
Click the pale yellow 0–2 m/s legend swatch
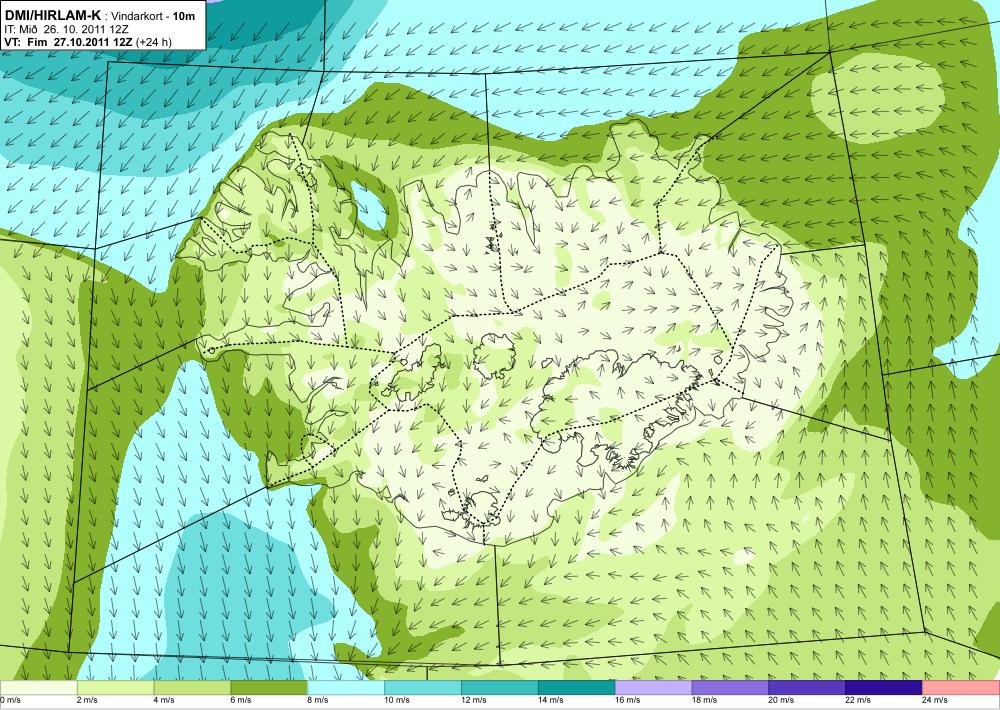[38, 688]
